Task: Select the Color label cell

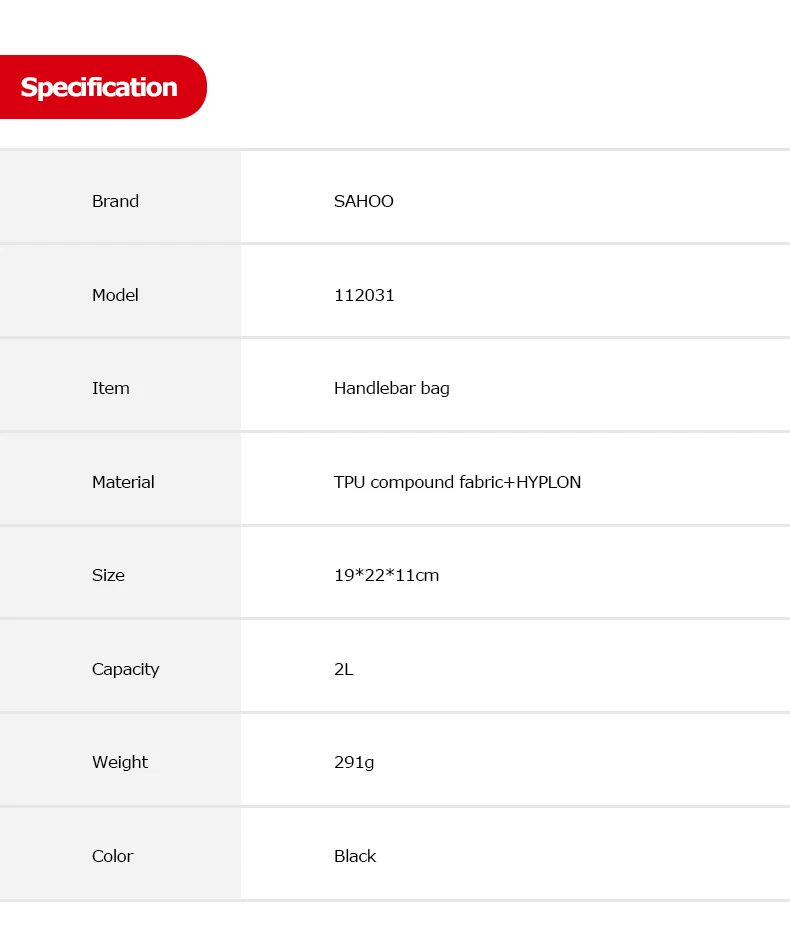Action: [120, 853]
